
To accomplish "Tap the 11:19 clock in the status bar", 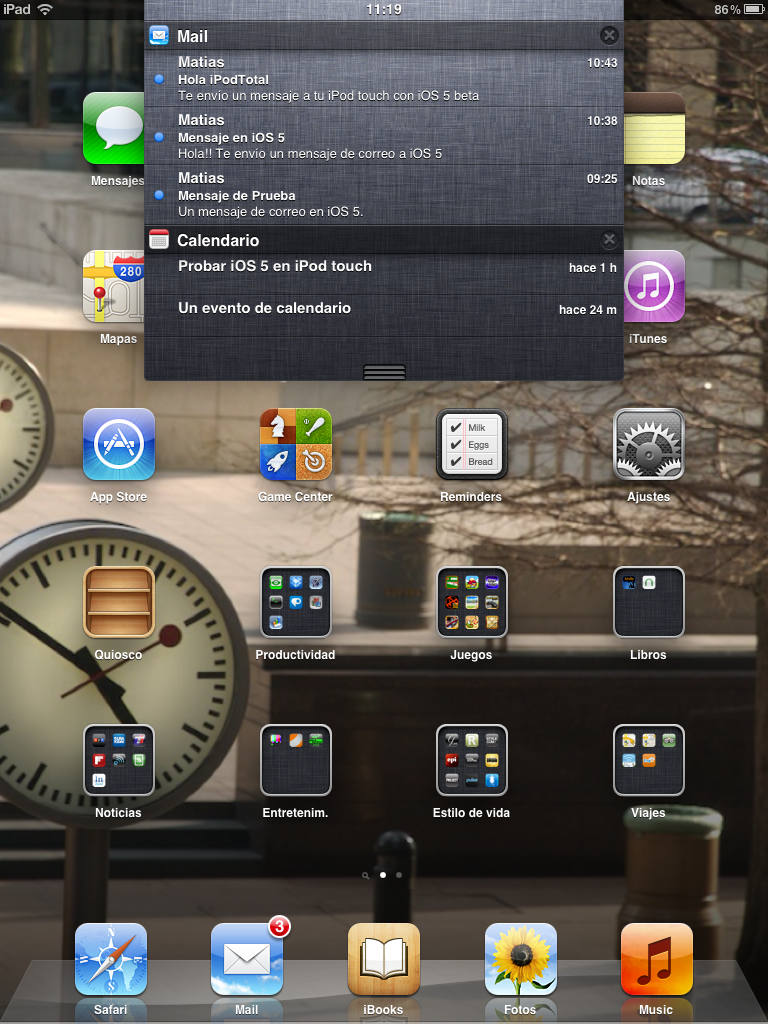I will tap(384, 9).
